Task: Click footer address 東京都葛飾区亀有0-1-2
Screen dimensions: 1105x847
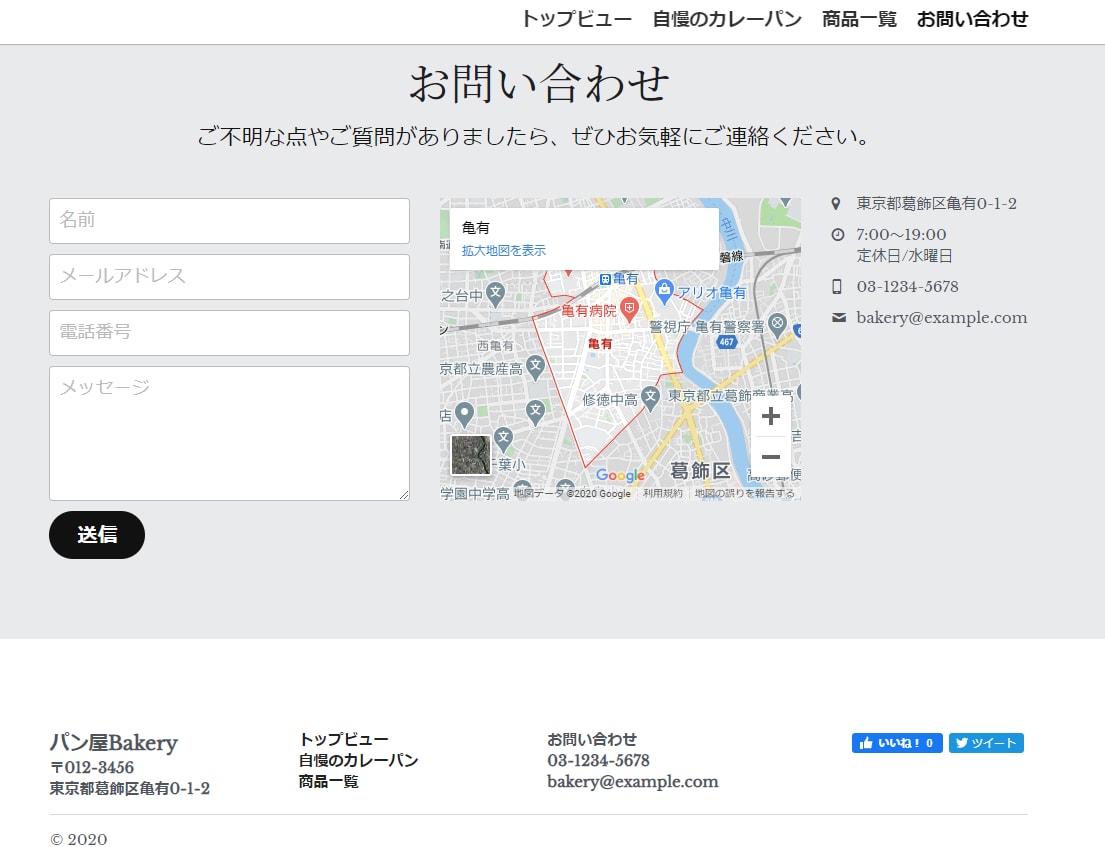Action: pyautogui.click(x=130, y=789)
